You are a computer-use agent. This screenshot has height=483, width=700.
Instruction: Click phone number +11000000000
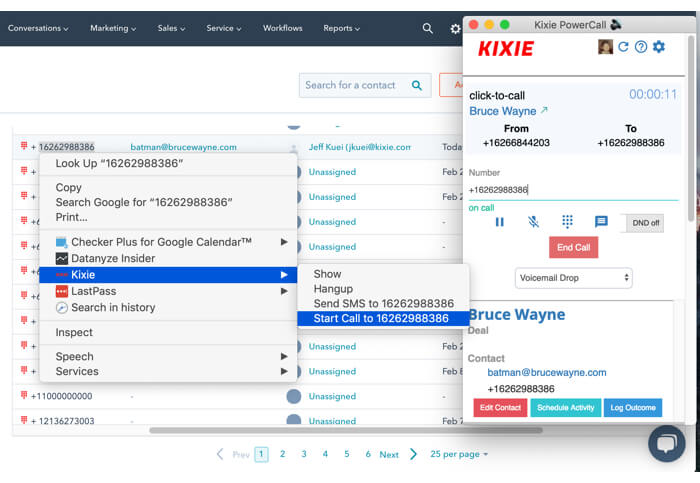[61, 396]
